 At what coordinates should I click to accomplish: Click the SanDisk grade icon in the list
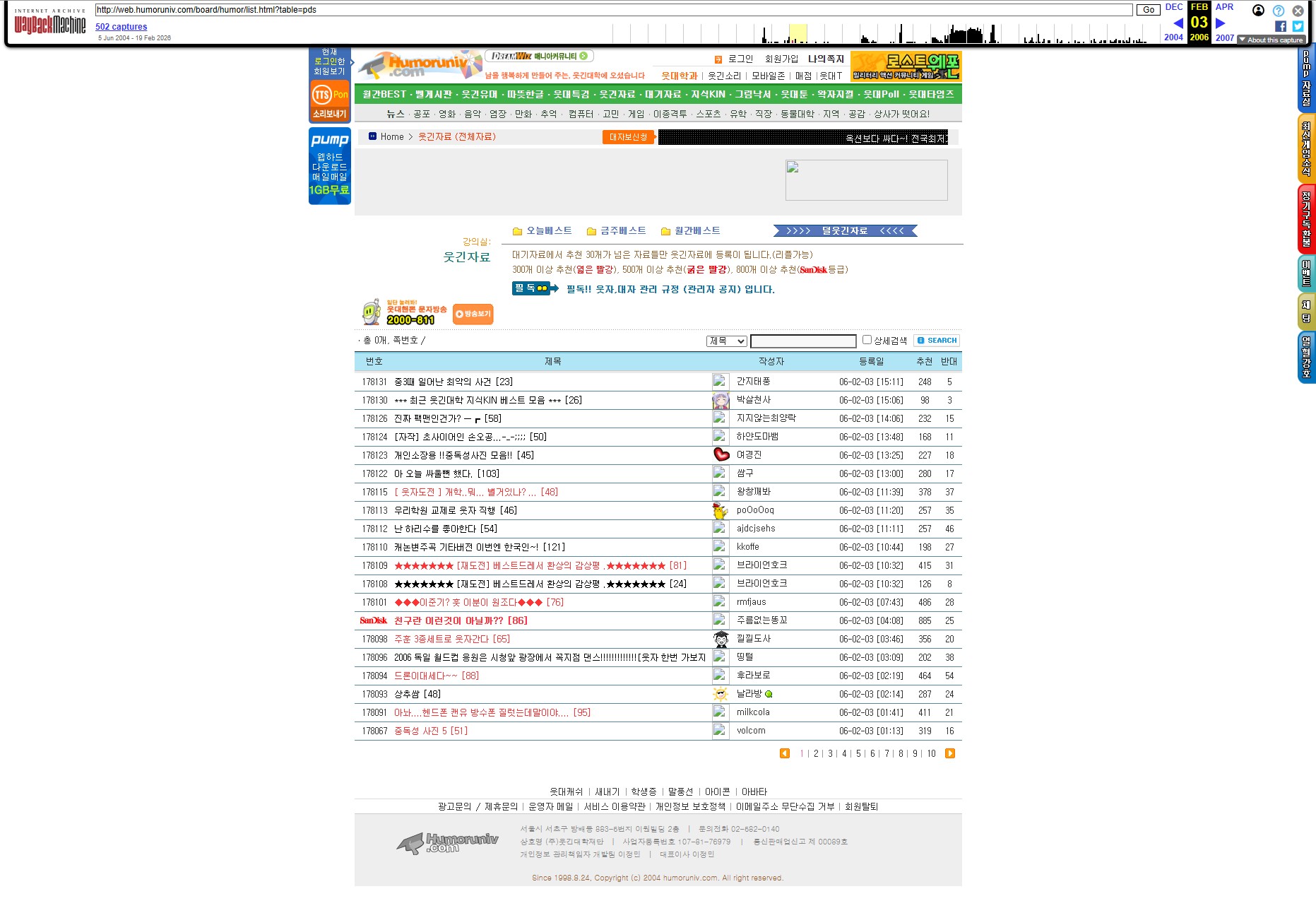tap(374, 620)
